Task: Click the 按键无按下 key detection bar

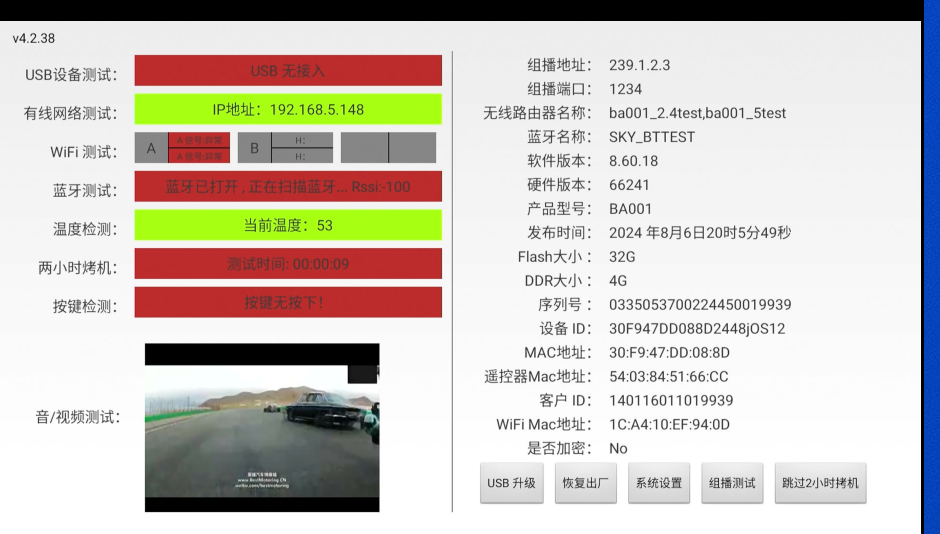Action: point(288,302)
